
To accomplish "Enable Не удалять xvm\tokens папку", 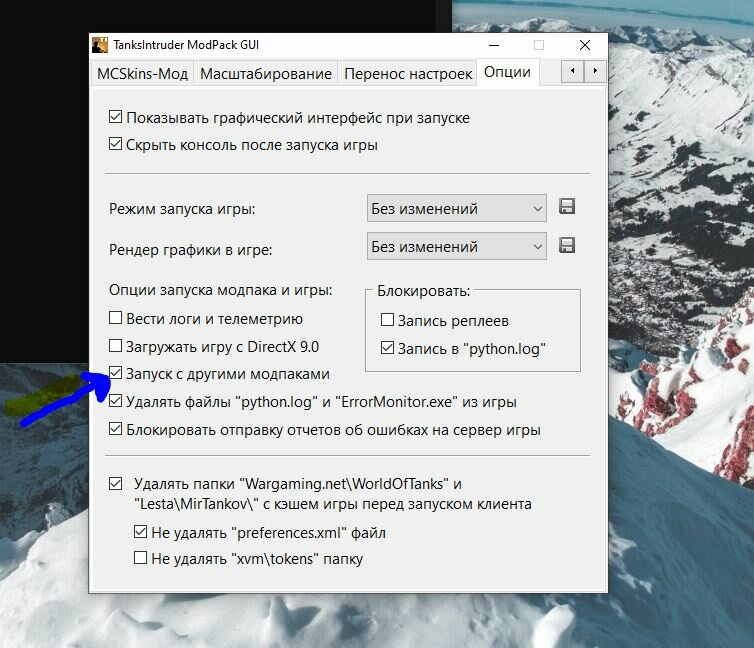I will tap(140, 558).
